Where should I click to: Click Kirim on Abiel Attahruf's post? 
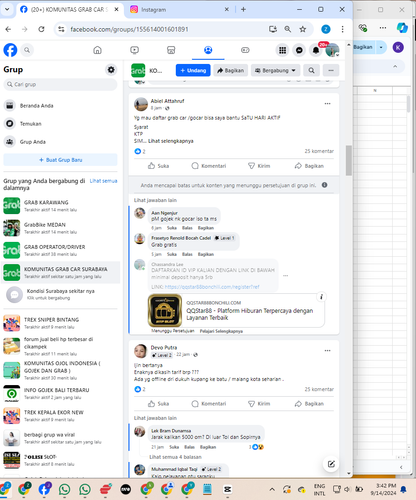[259, 166]
